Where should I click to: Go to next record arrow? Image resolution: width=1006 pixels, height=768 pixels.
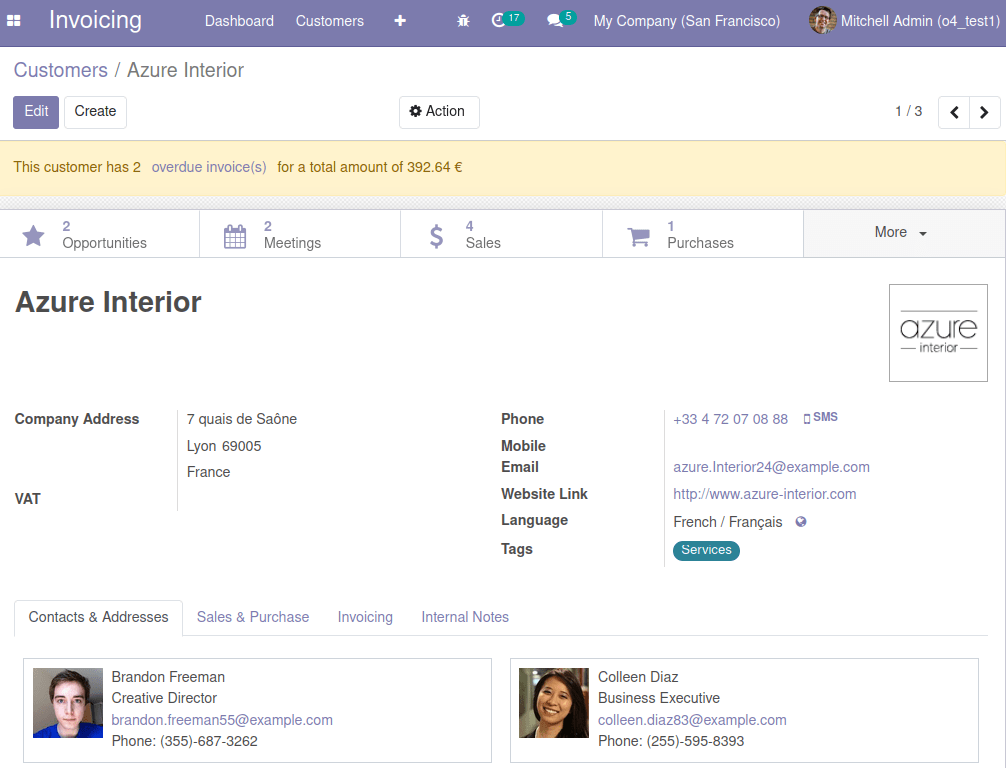pos(984,112)
